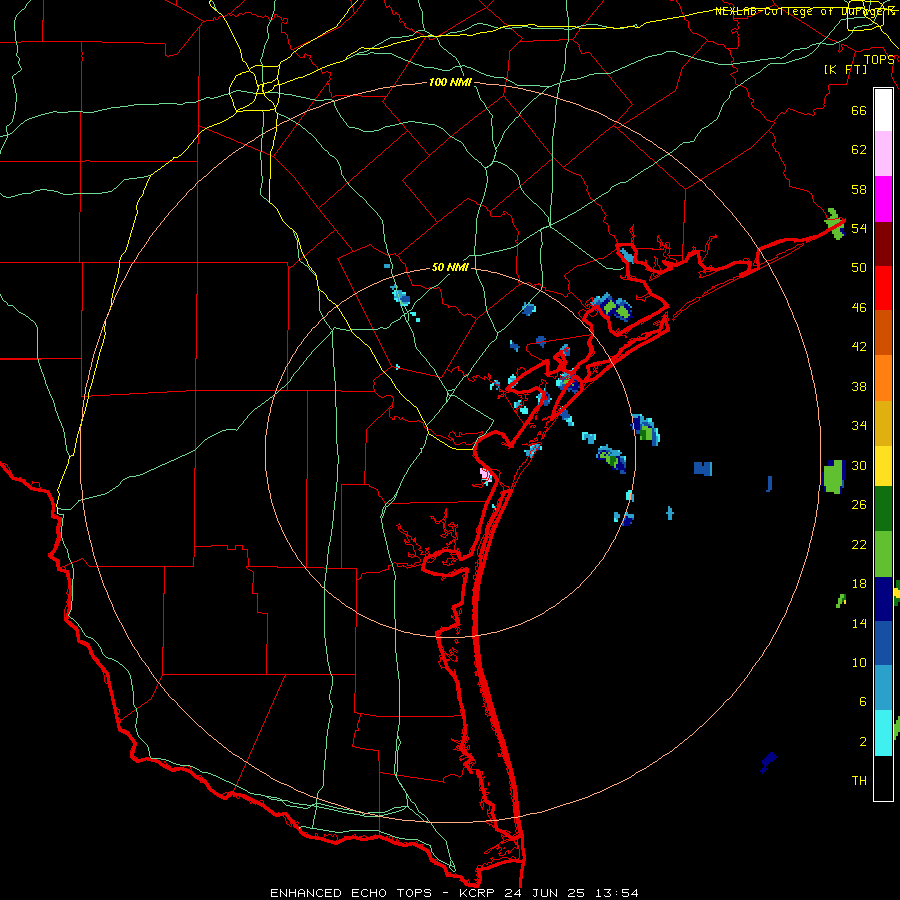The image size is (900, 900).
Task: Click the light pink 62 kft swatch
Action: [883, 154]
